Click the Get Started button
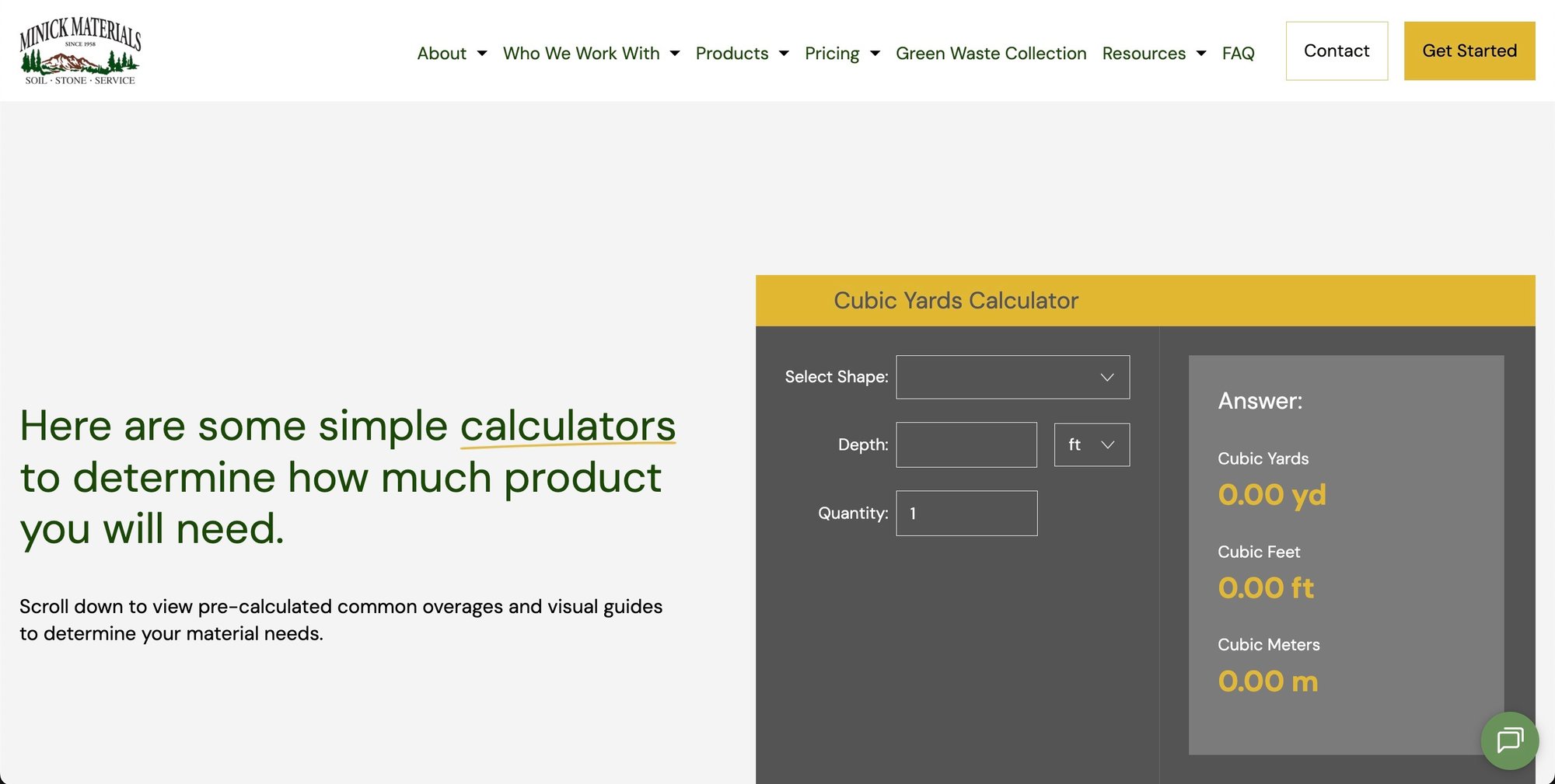Screen dimensions: 1555x784 coord(1469,51)
